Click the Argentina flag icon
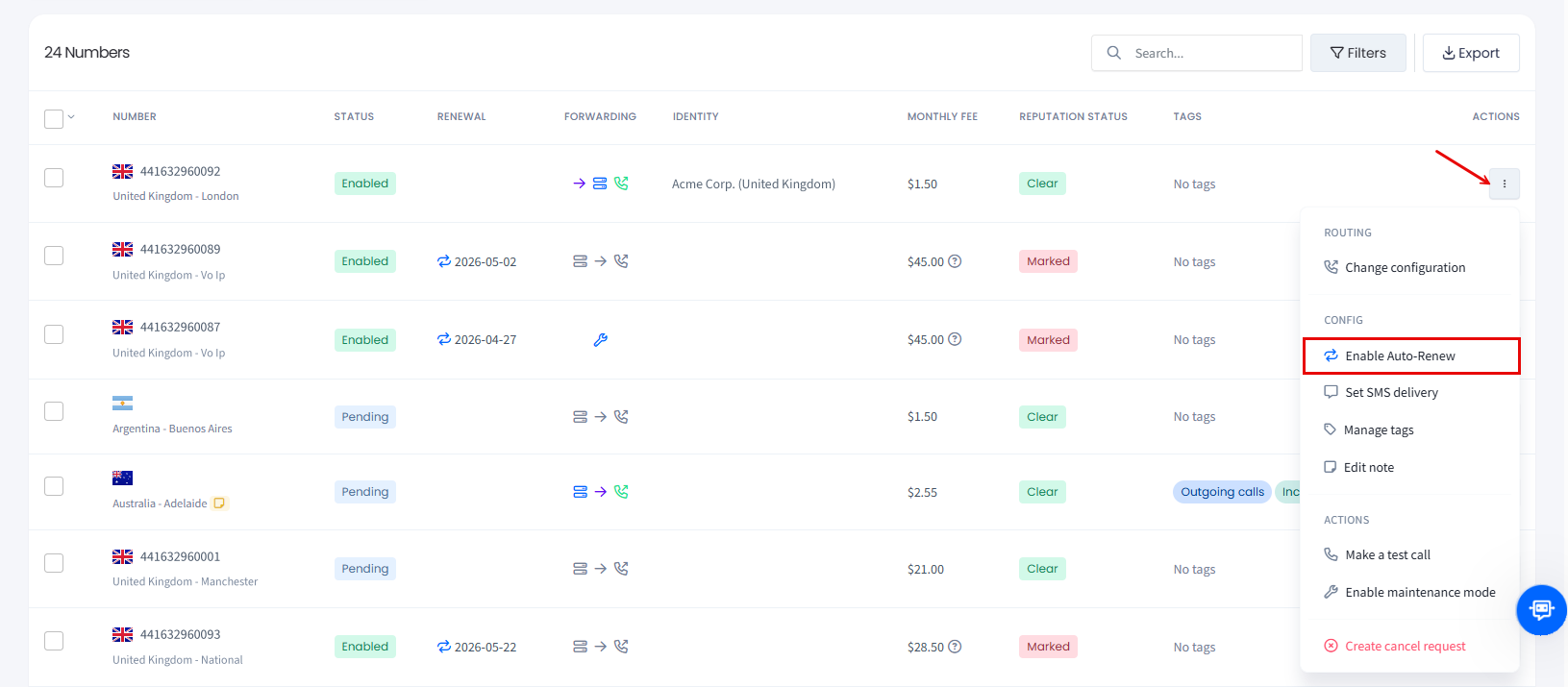Screen dimensions: 1568x687 (x=122, y=404)
